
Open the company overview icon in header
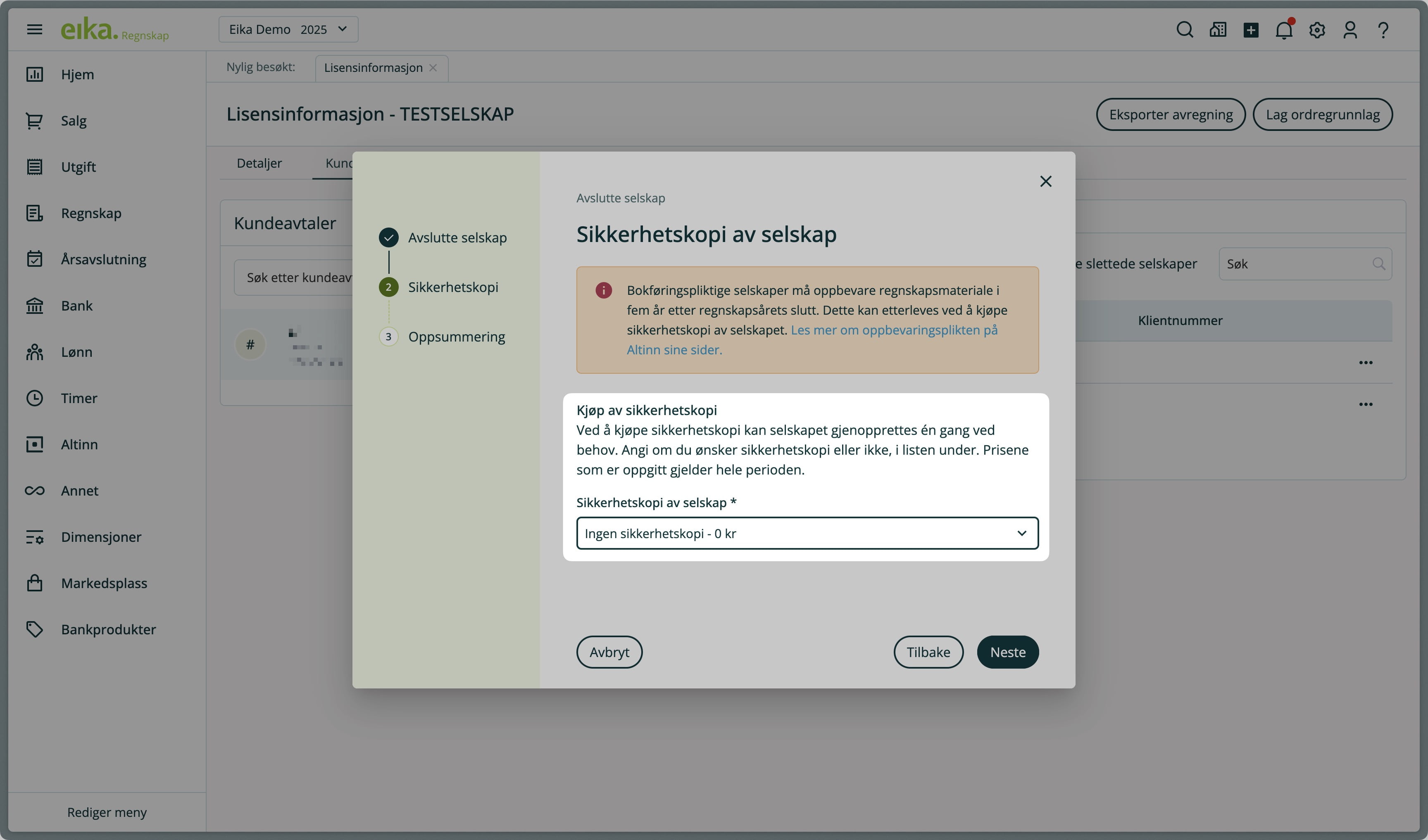point(1218,30)
